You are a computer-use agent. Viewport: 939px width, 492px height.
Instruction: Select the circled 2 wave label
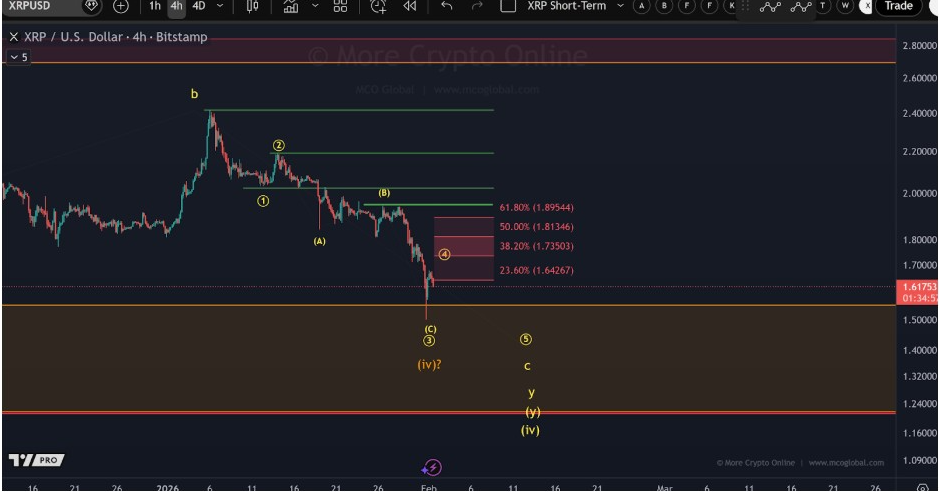coord(278,145)
